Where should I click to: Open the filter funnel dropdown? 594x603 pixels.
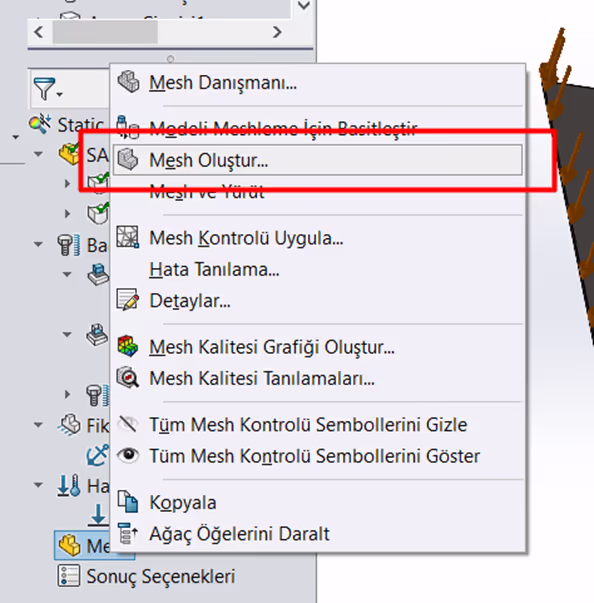(48, 89)
